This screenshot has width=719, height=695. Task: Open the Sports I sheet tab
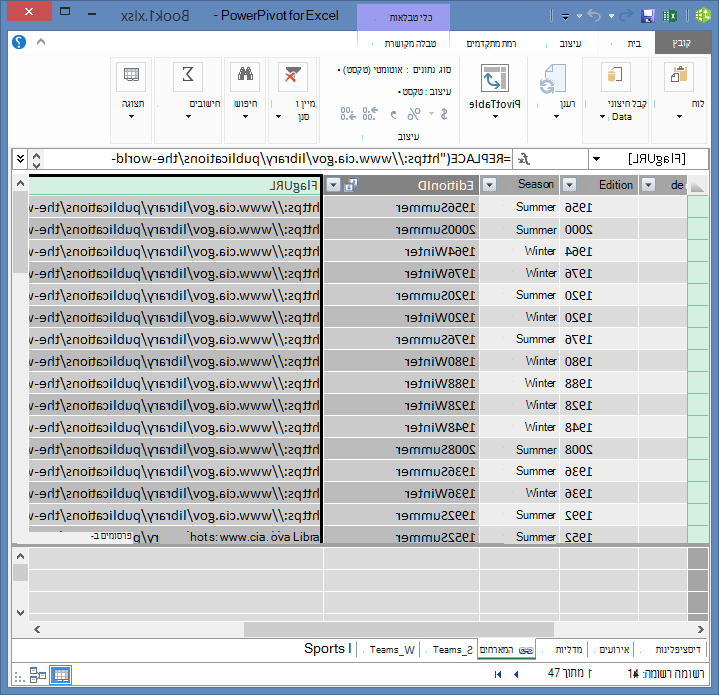(327, 649)
